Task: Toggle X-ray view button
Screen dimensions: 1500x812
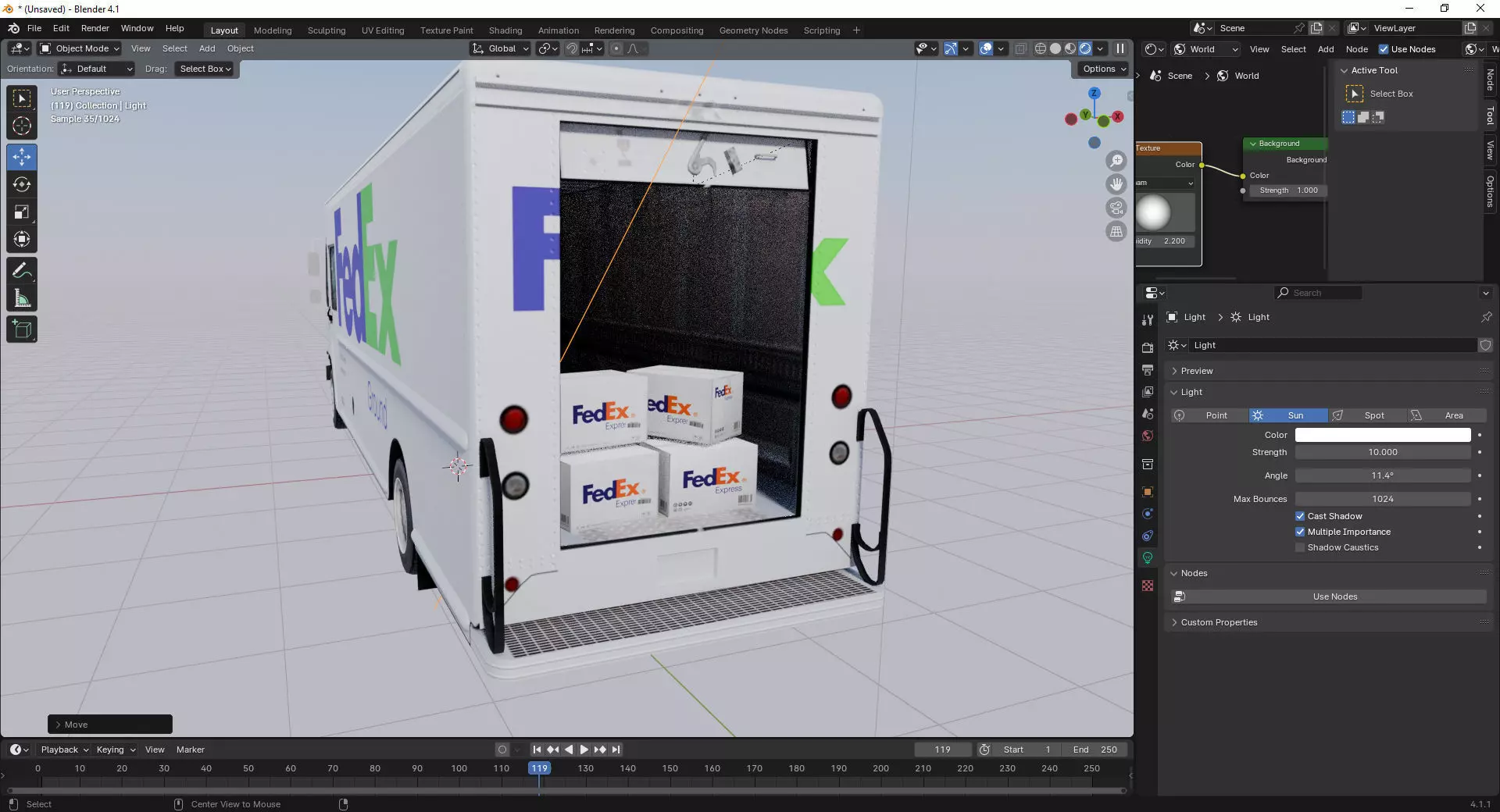Action: pos(1020,48)
